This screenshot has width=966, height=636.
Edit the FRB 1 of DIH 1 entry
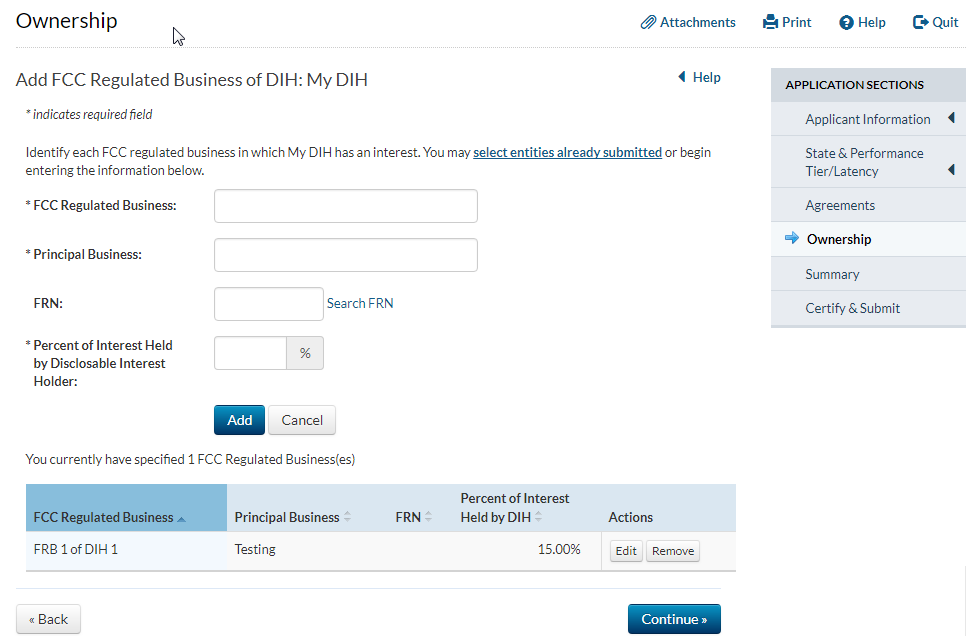click(x=626, y=551)
